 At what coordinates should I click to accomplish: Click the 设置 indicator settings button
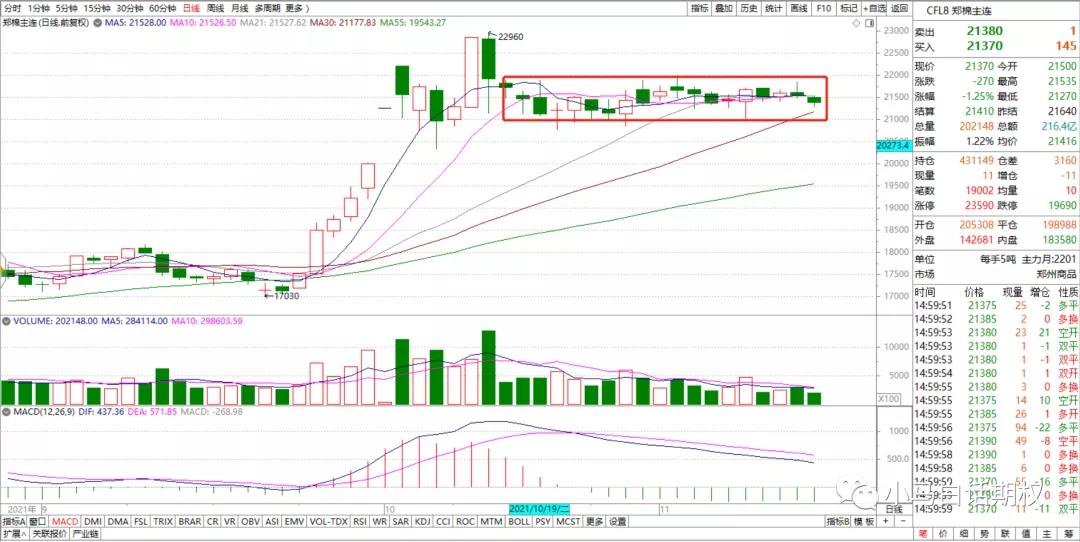[618, 521]
